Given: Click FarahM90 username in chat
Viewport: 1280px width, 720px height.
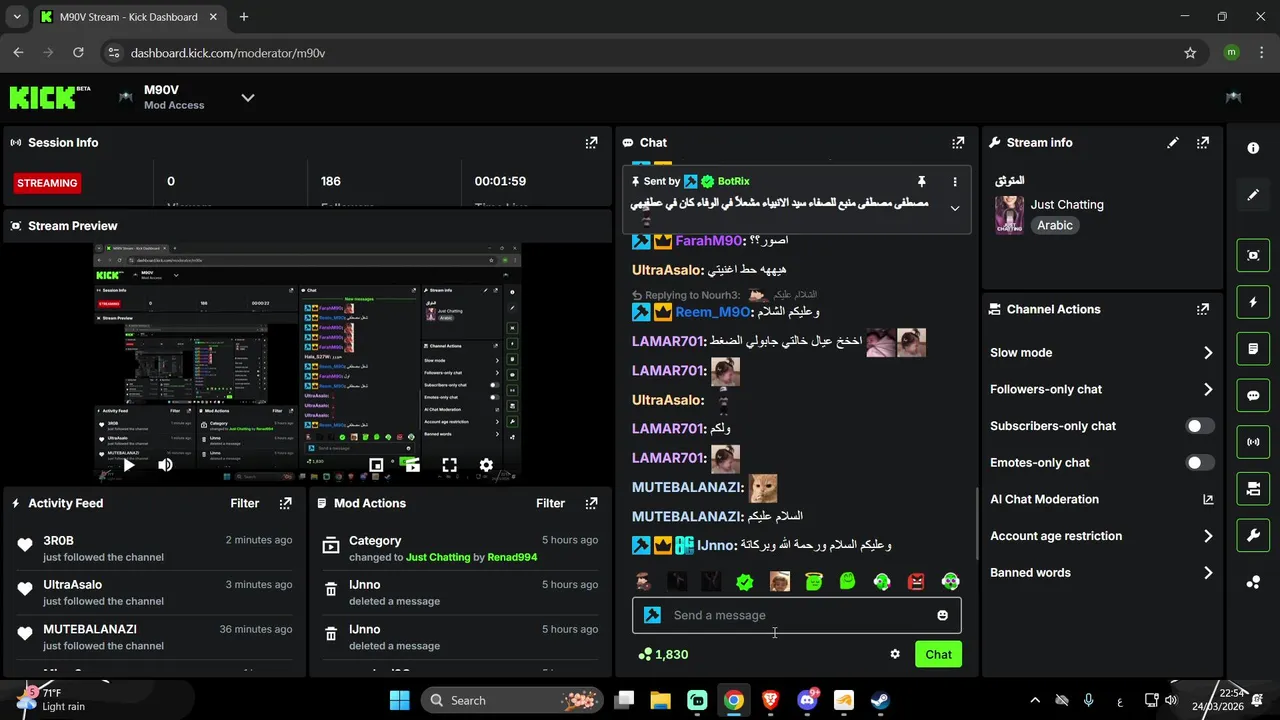Looking at the screenshot, I should [709, 241].
